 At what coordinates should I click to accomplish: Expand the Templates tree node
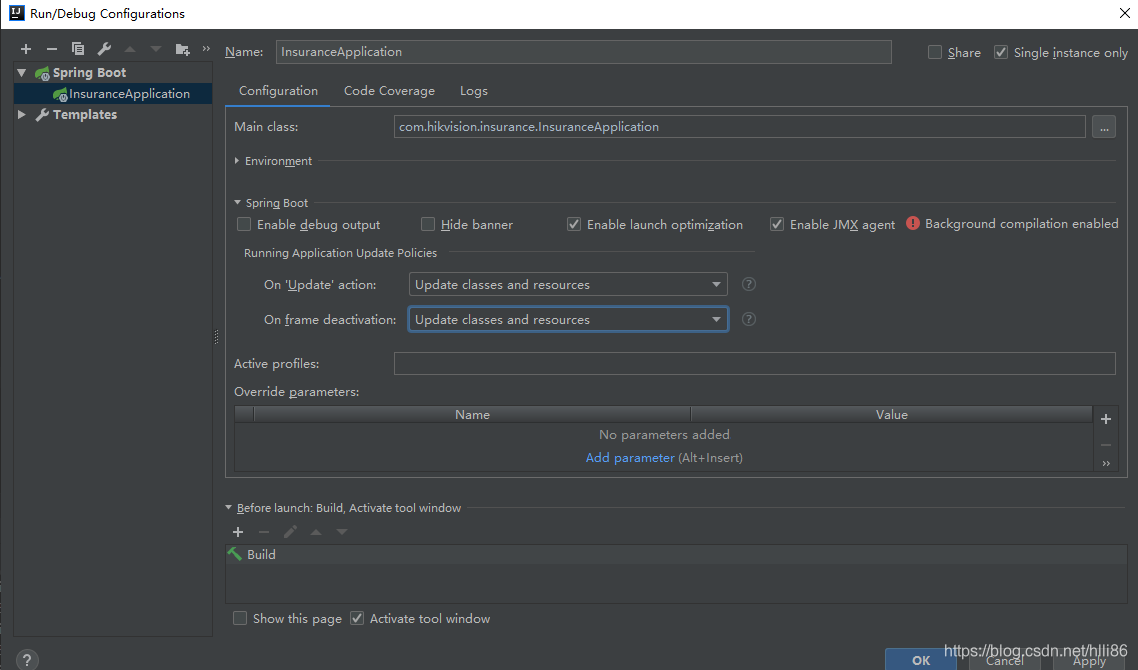(22, 115)
